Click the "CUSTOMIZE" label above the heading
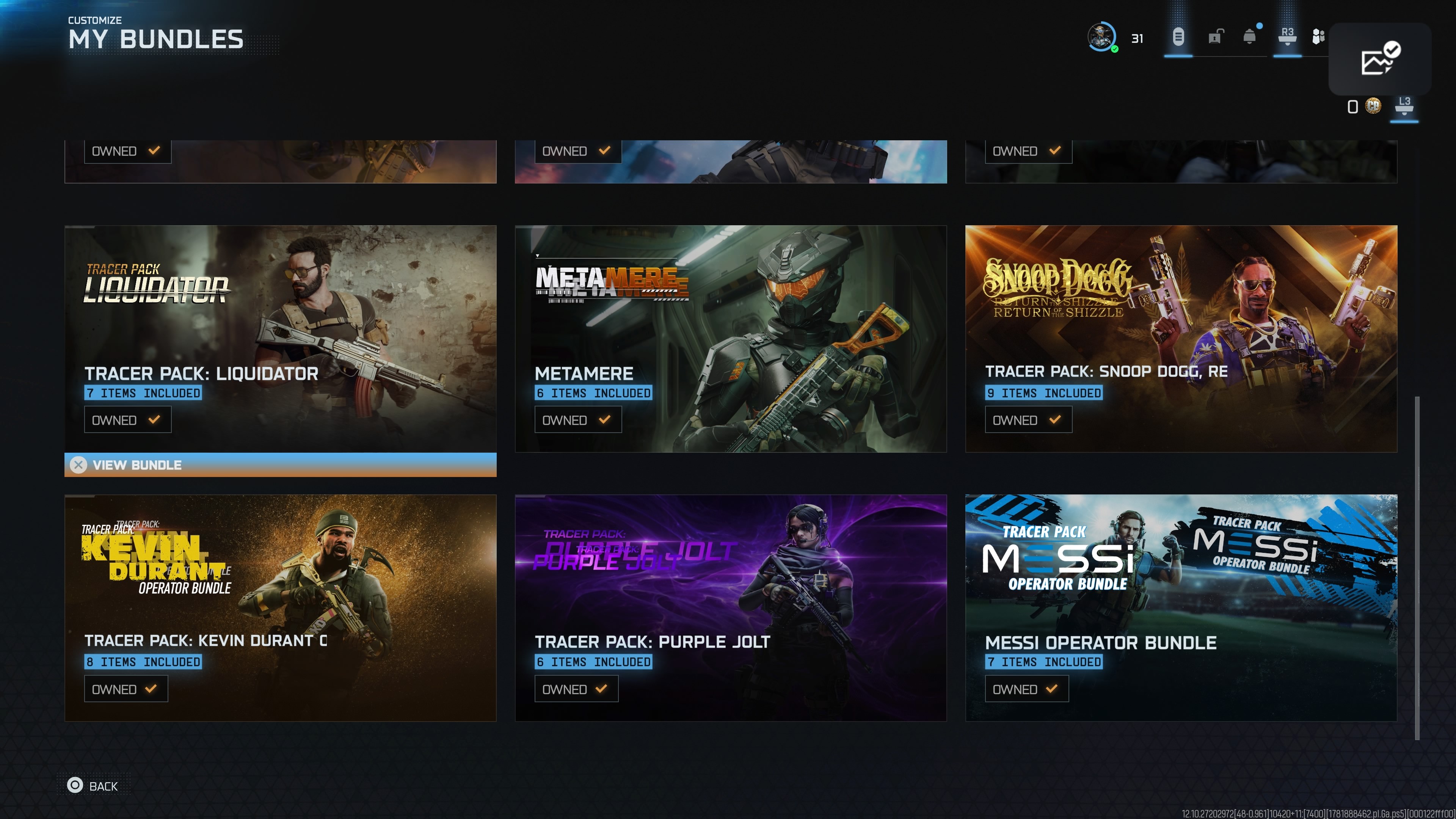The image size is (1456, 819). tap(95, 20)
